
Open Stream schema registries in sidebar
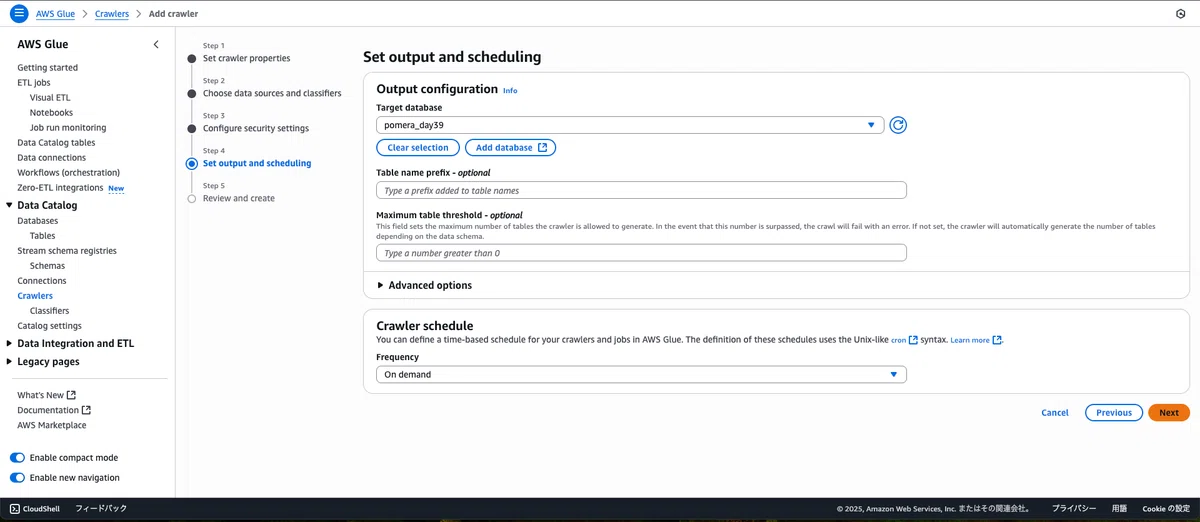[67, 251]
